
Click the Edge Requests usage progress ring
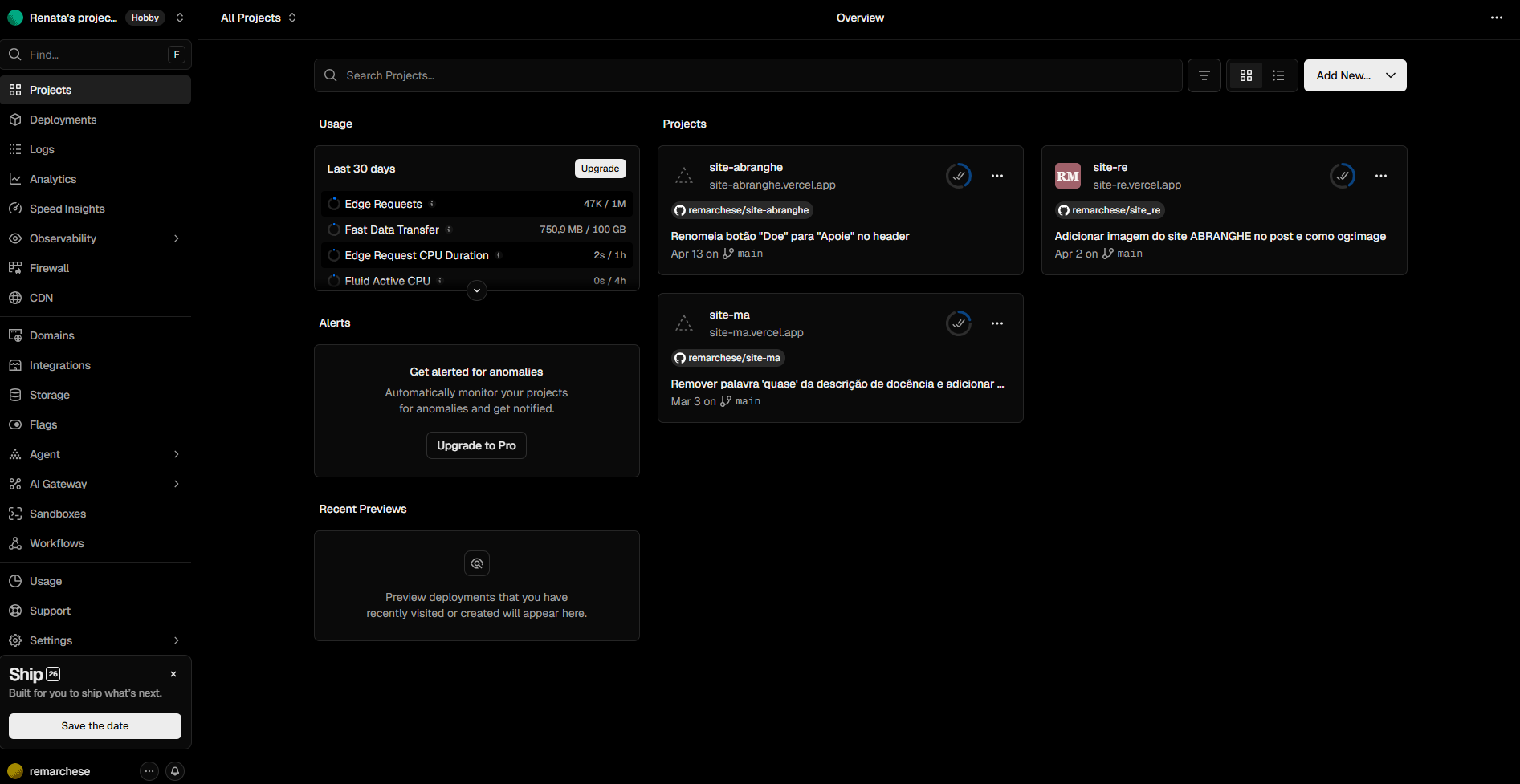tap(334, 203)
